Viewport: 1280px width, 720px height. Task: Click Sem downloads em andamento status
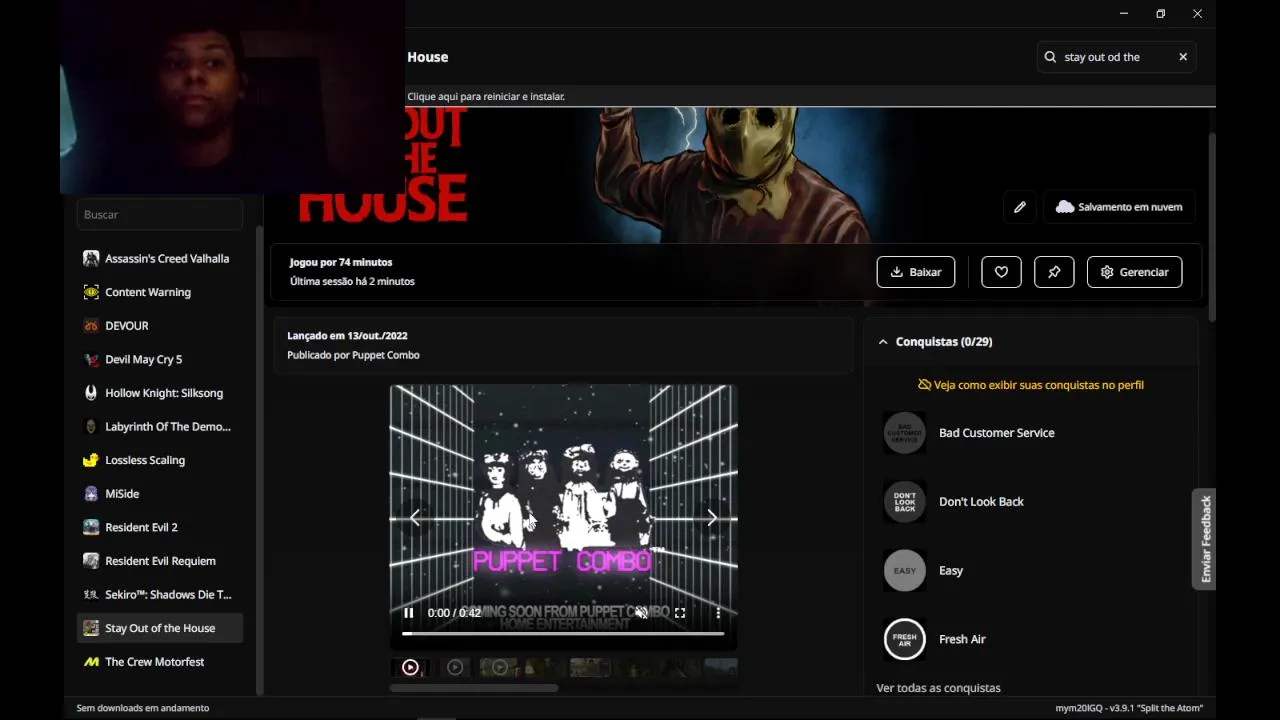(143, 708)
